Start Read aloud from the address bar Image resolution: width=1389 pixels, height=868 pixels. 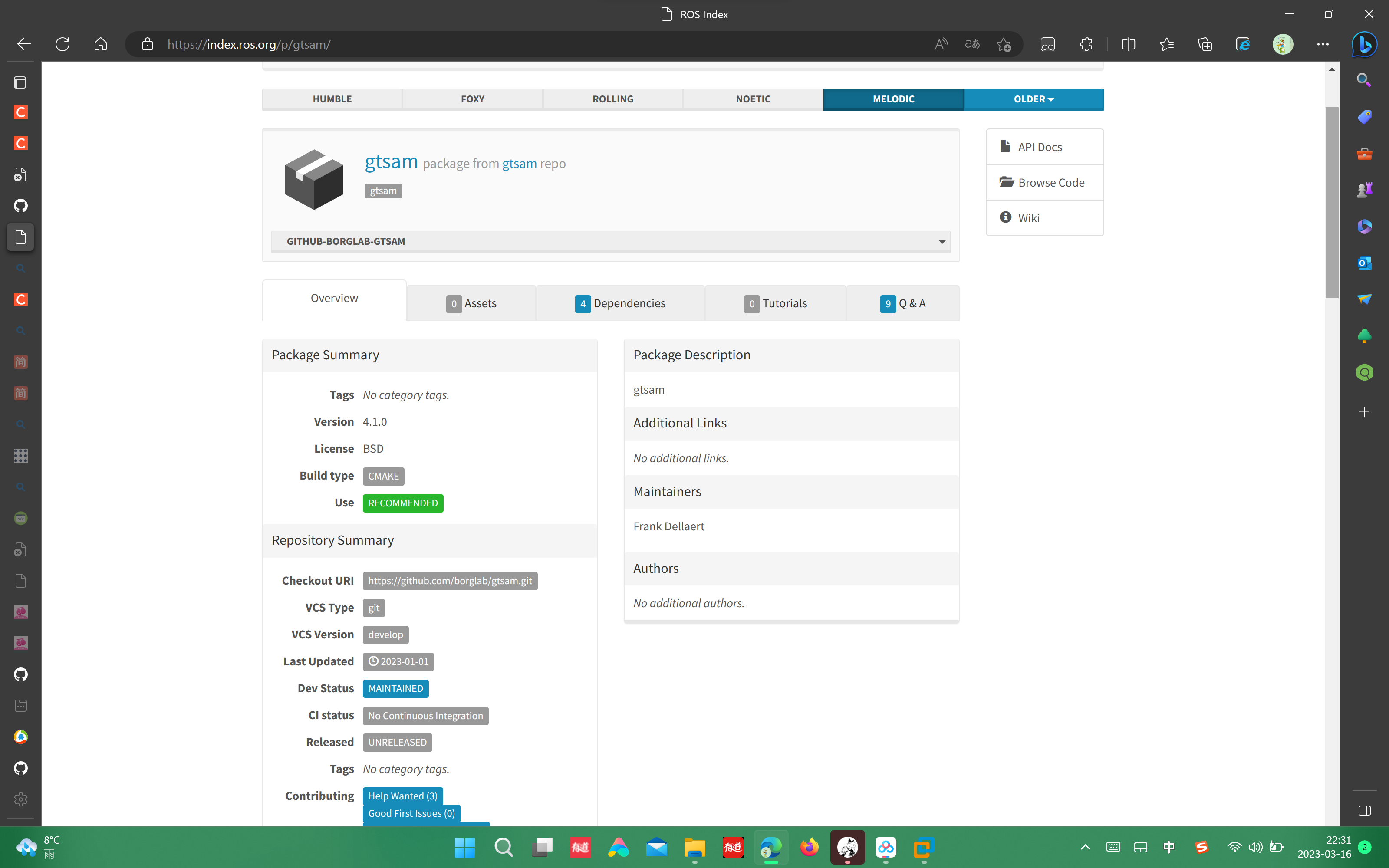tap(941, 44)
